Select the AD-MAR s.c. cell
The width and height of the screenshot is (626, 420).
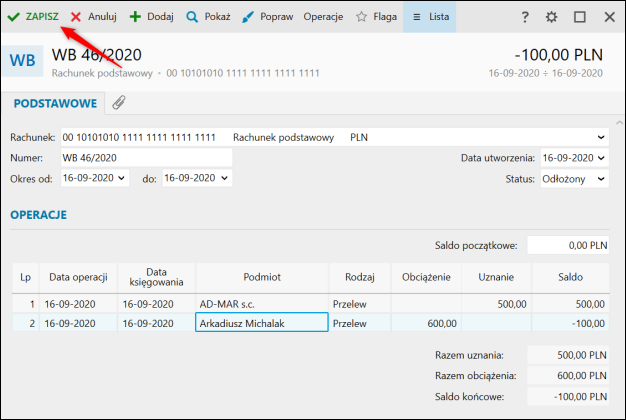(262, 304)
